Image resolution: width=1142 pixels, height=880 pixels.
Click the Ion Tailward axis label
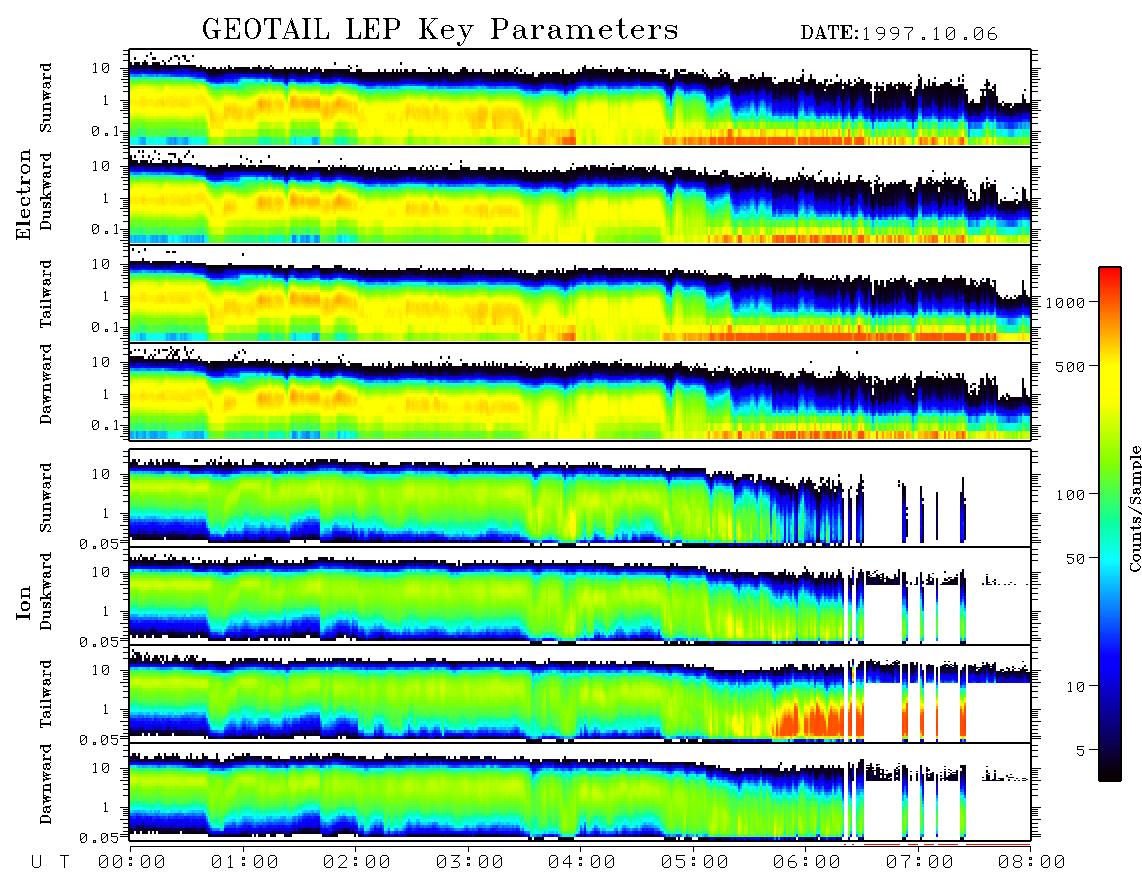pyautogui.click(x=46, y=694)
